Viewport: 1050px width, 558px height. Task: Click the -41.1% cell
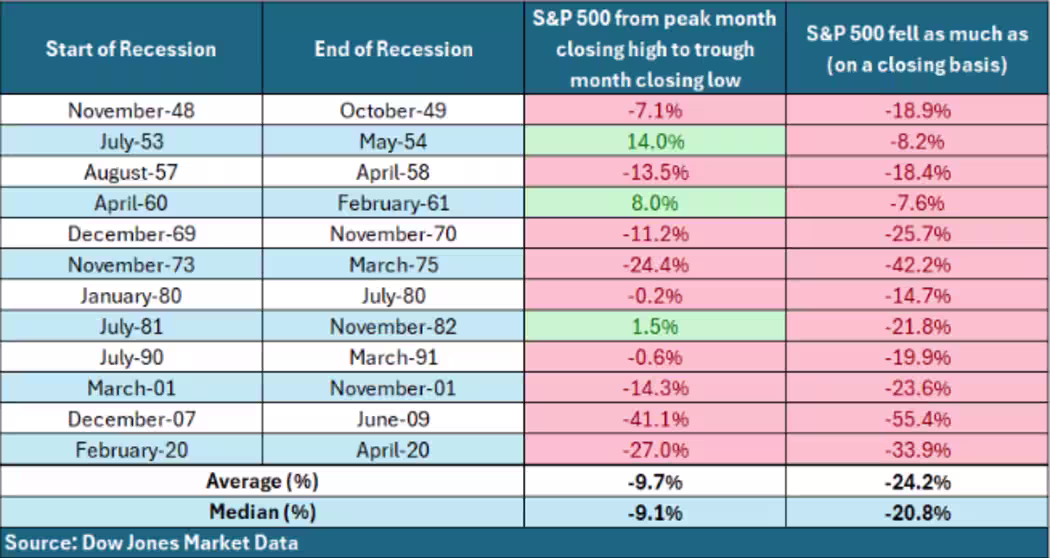point(655,420)
